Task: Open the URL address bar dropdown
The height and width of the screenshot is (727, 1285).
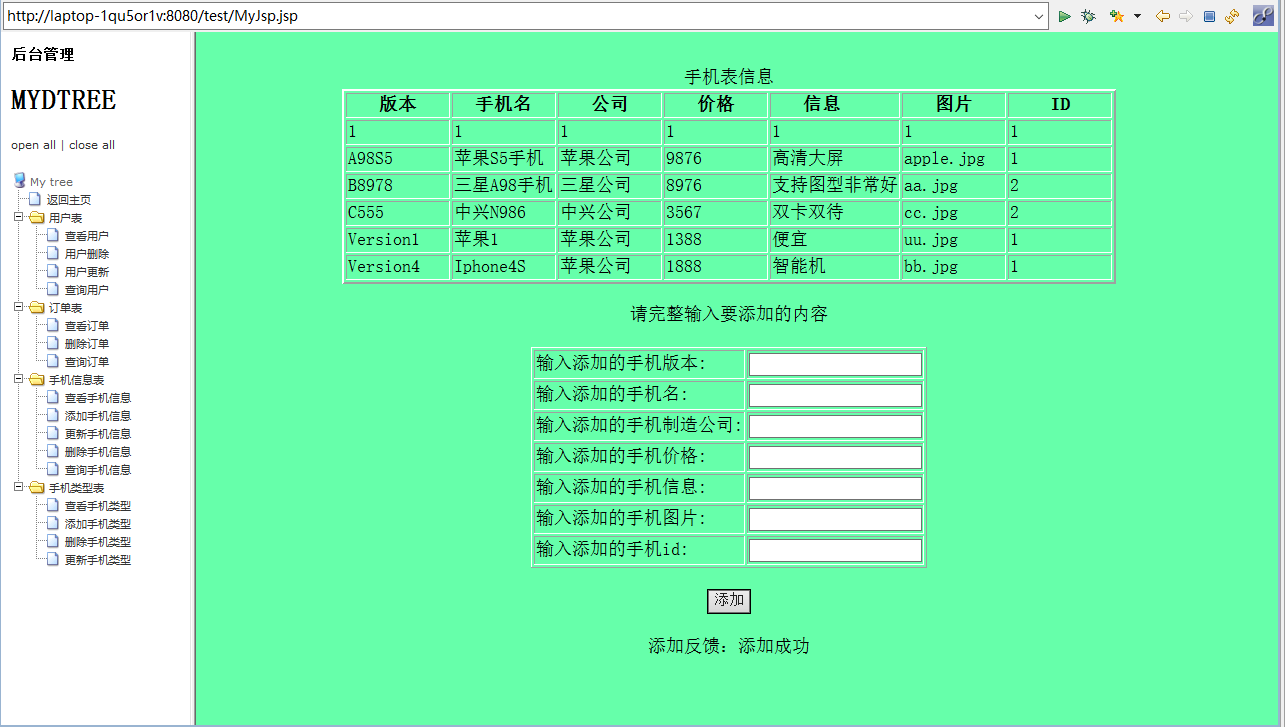Action: click(1039, 16)
